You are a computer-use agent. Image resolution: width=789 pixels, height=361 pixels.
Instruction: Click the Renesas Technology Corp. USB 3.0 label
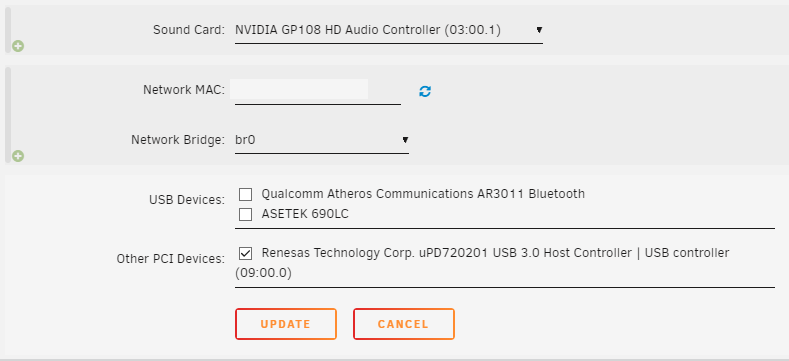pos(482,263)
